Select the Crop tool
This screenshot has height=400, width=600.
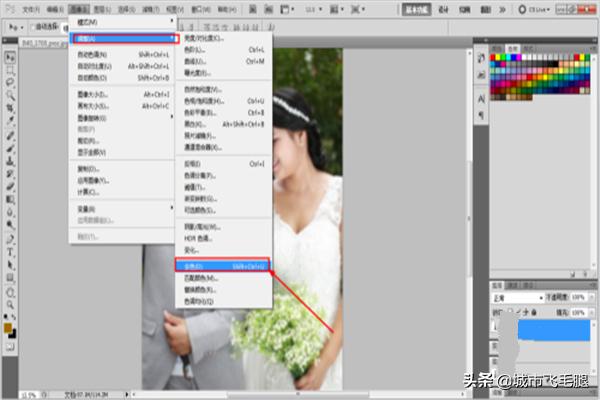(10, 108)
